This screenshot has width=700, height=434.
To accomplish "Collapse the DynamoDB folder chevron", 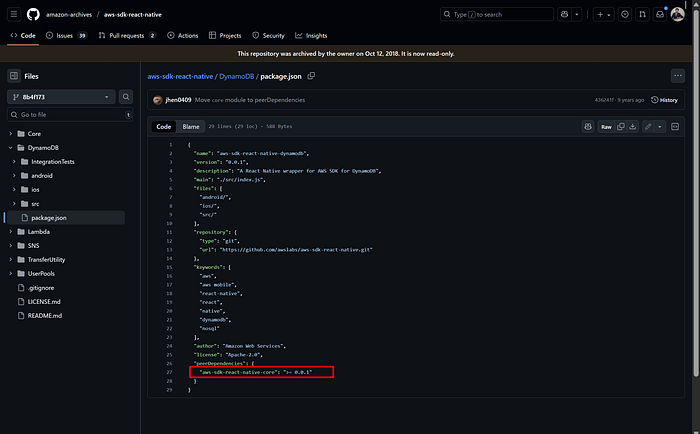I will (11, 148).
